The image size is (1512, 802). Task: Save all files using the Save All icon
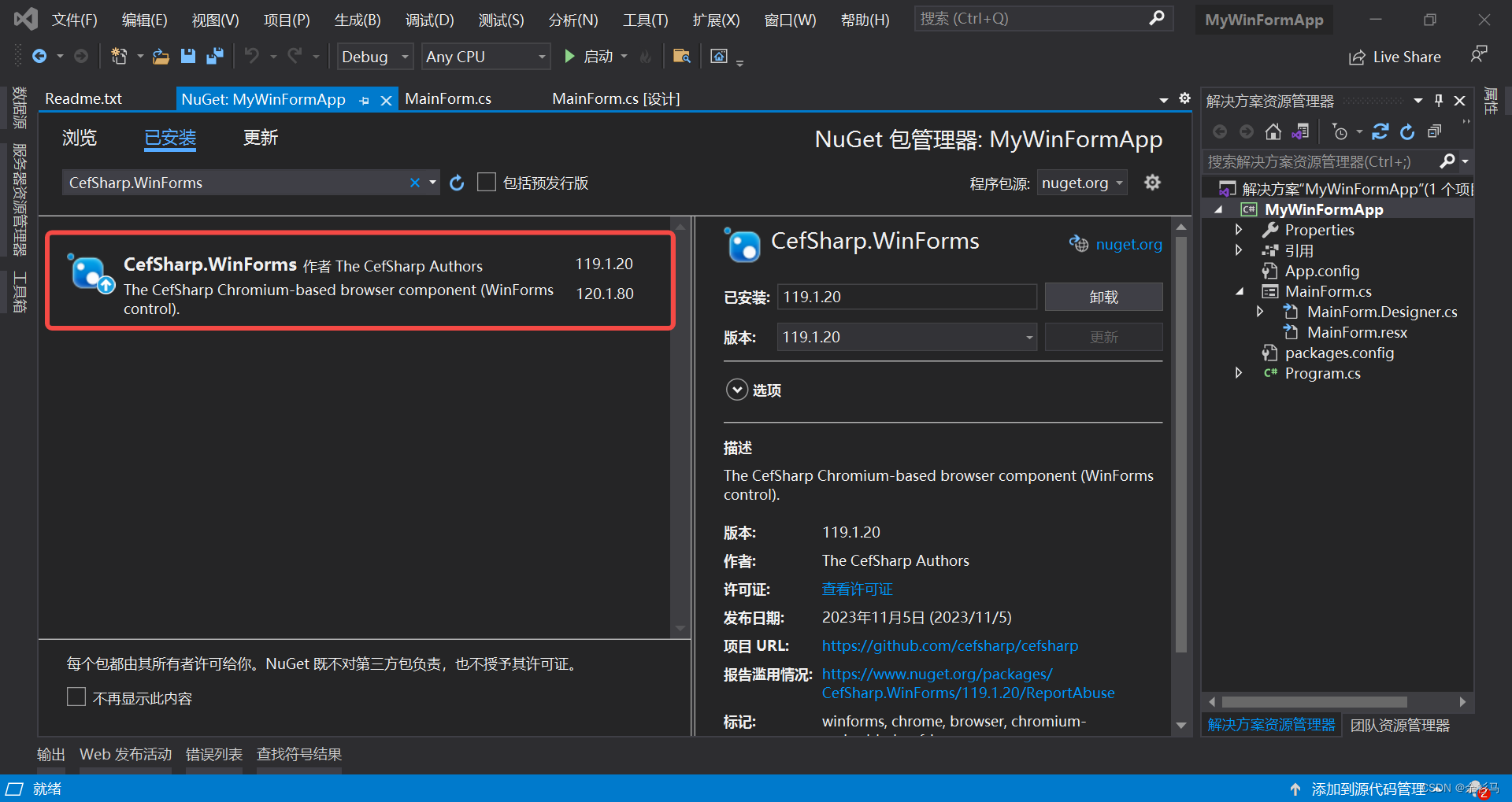click(x=213, y=56)
